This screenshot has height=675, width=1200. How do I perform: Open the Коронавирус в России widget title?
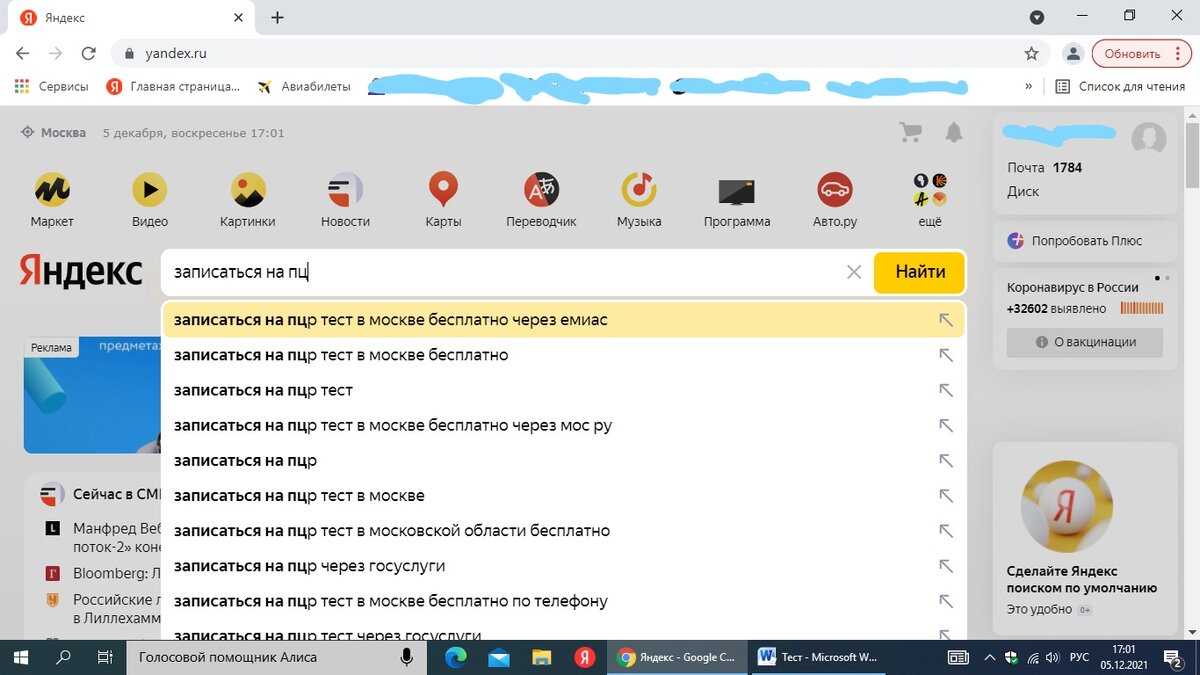click(1073, 287)
